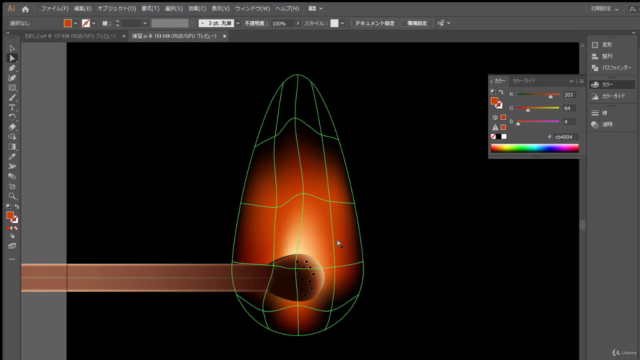Select the Blend tool
640x360 pixels.
click(x=12, y=176)
